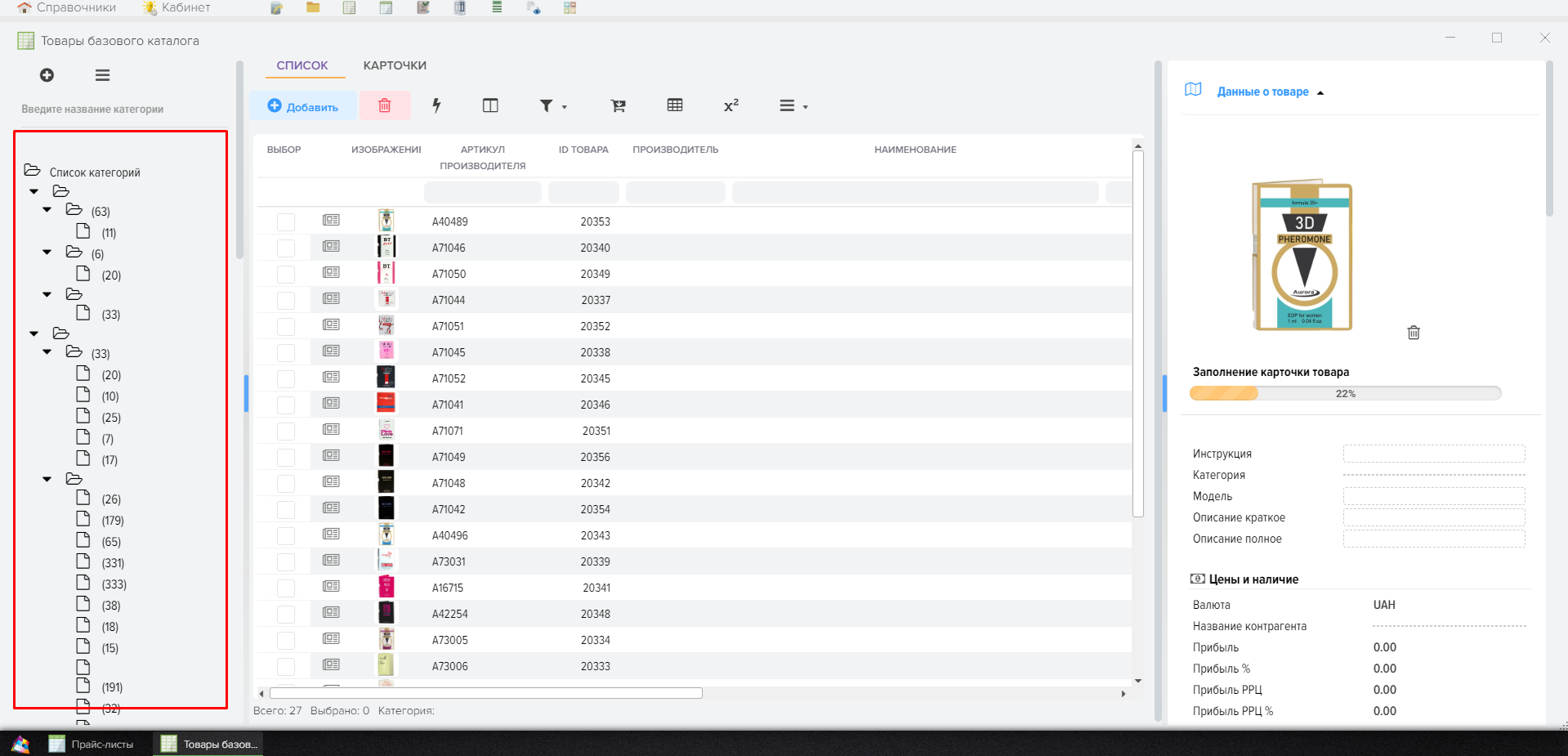
Task: Click the add category plus icon
Action: click(x=47, y=75)
